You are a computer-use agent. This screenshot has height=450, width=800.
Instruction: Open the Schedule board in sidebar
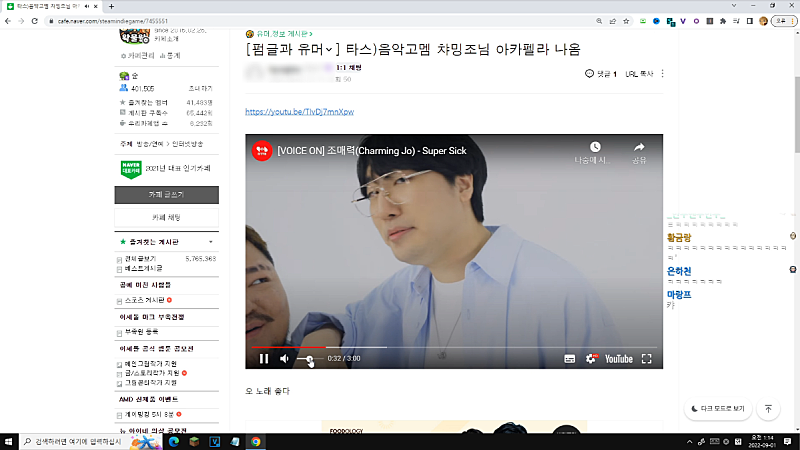click(144, 300)
